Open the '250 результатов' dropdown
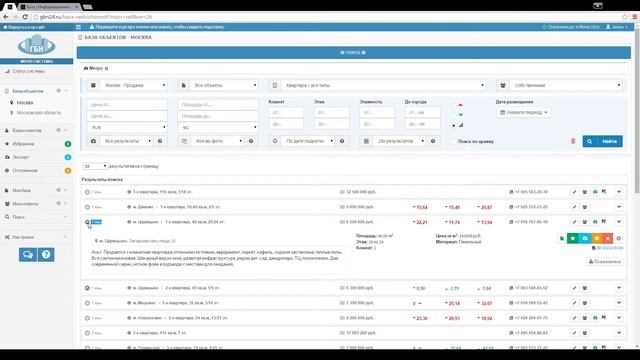 click(x=399, y=141)
